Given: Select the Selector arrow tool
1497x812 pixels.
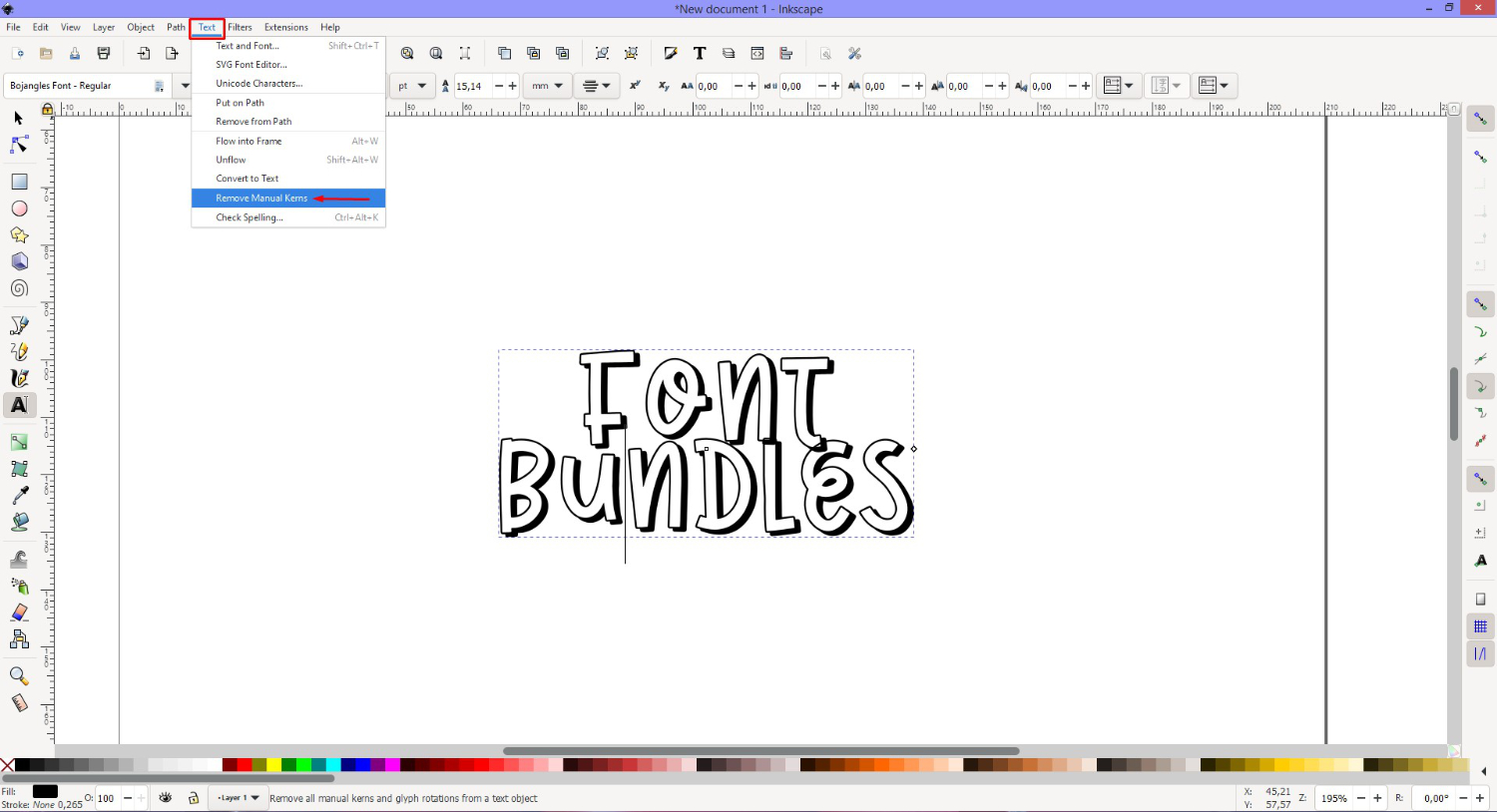Looking at the screenshot, I should click(x=18, y=118).
